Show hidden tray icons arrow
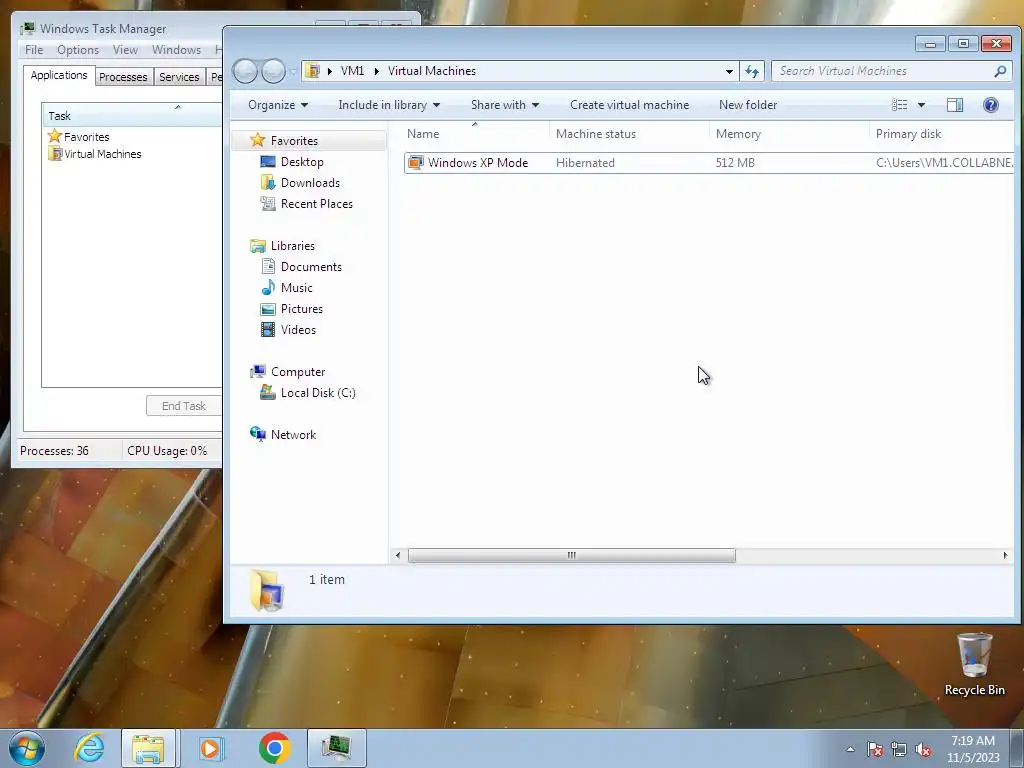 850,749
